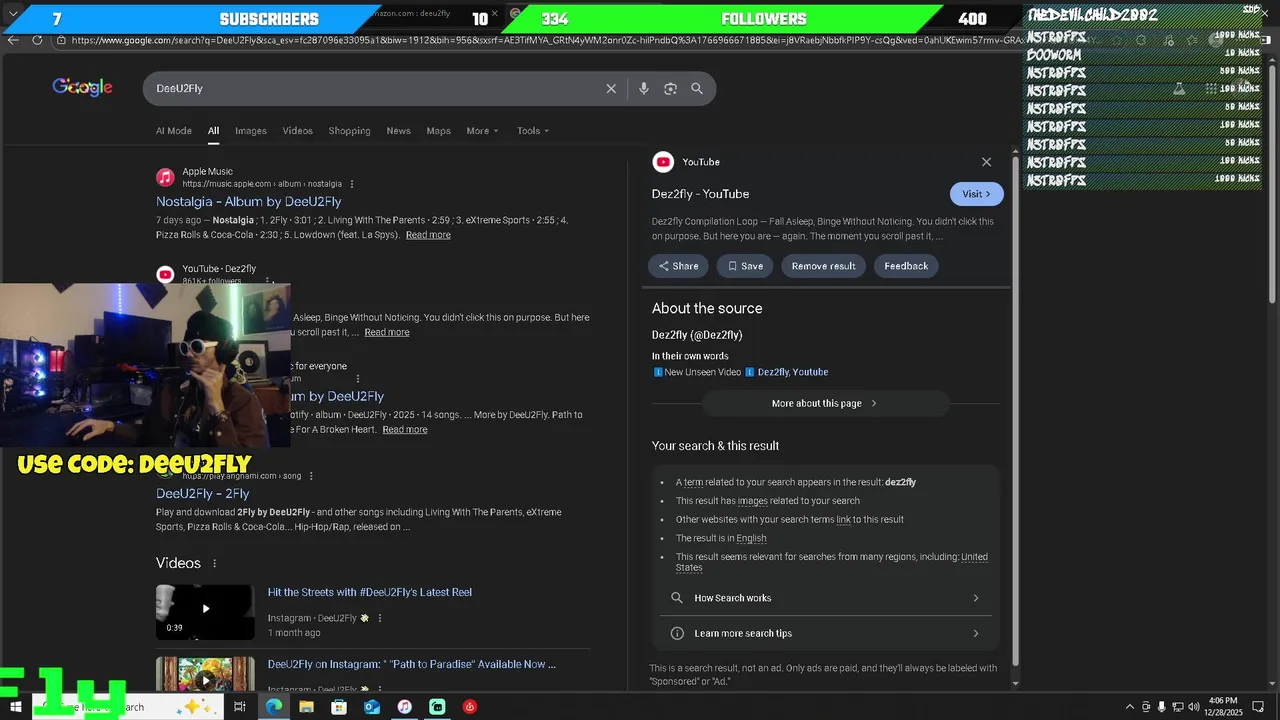Read more on the Spotify album snippet
This screenshot has height=720, width=1280.
[x=404, y=430]
